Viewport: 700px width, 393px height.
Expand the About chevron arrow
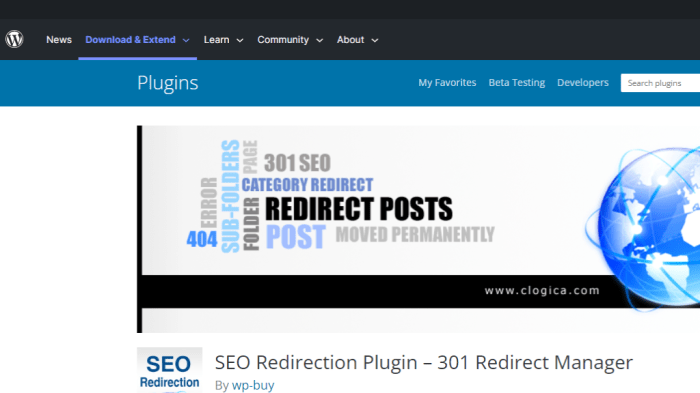375,40
